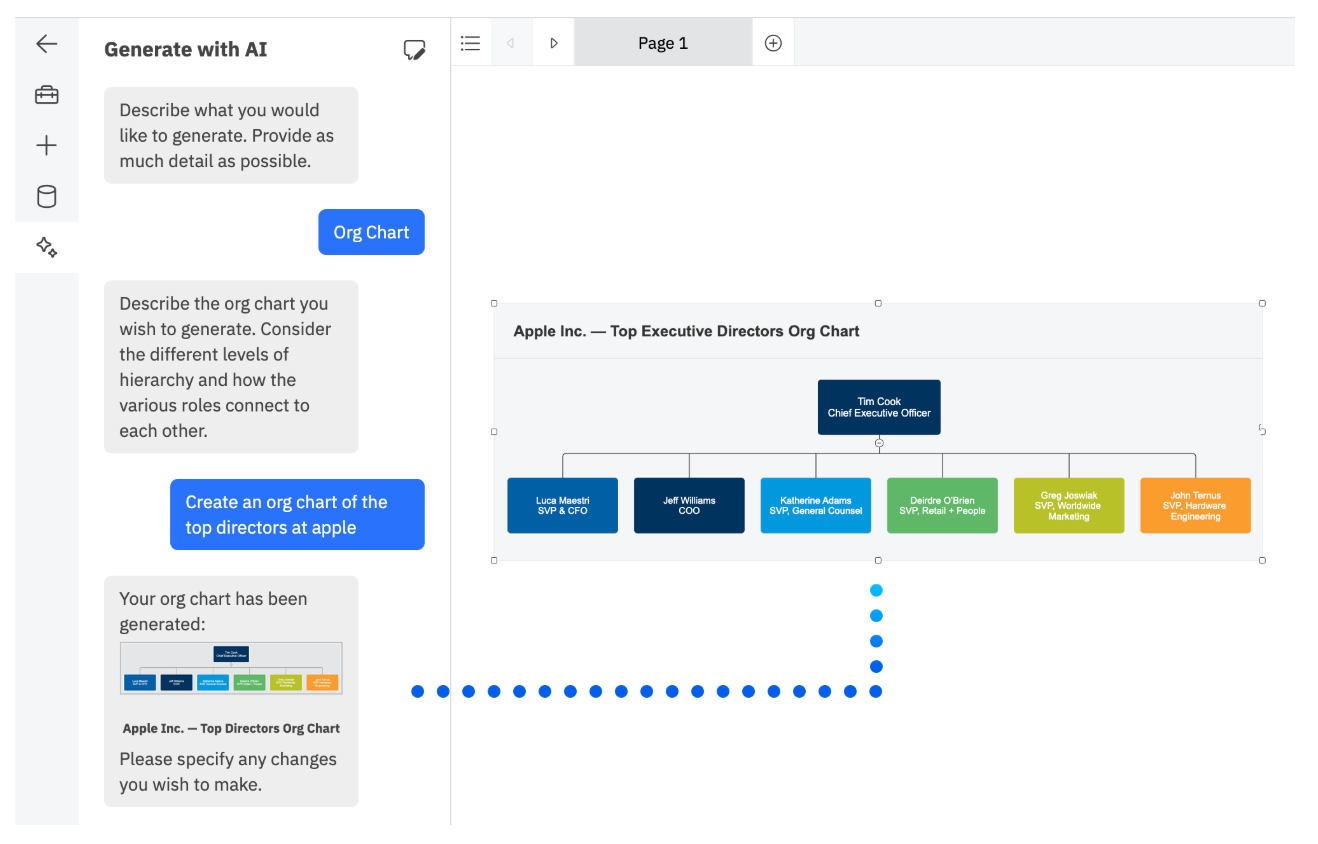Image resolution: width=1318 pixels, height=844 pixels.
Task: Open the page list icon
Action: point(470,43)
